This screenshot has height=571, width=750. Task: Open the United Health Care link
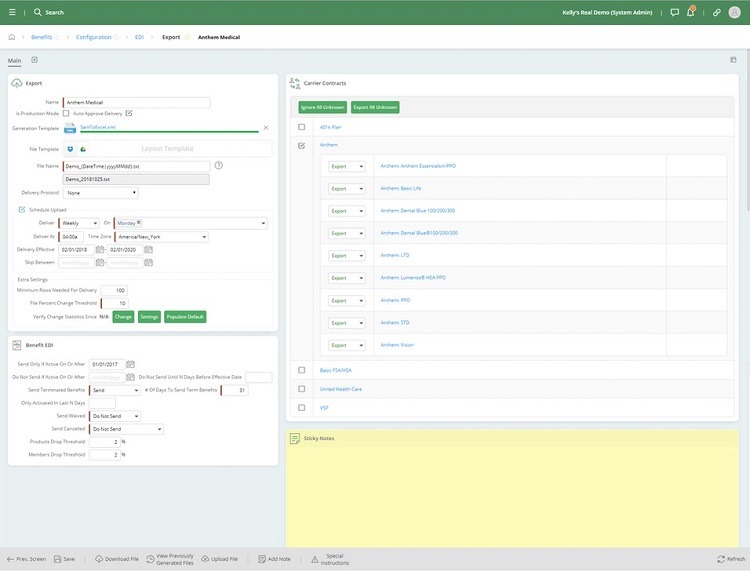click(x=341, y=389)
